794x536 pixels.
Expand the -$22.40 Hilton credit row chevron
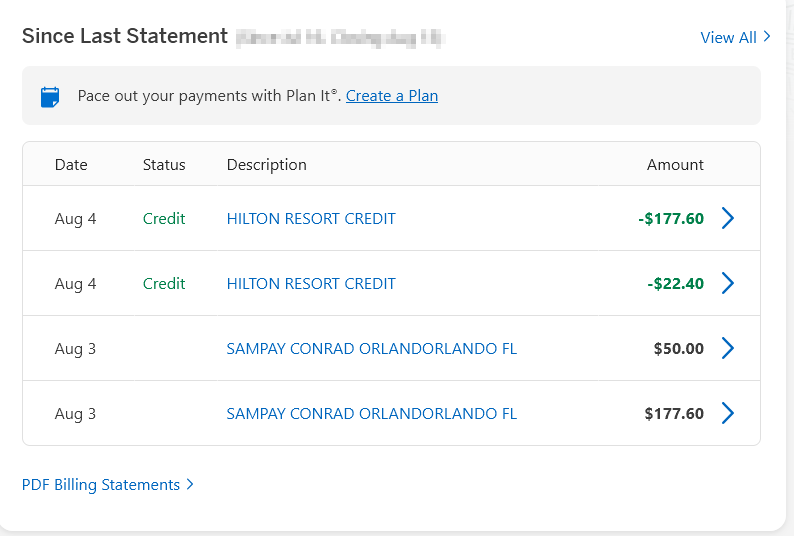point(728,283)
